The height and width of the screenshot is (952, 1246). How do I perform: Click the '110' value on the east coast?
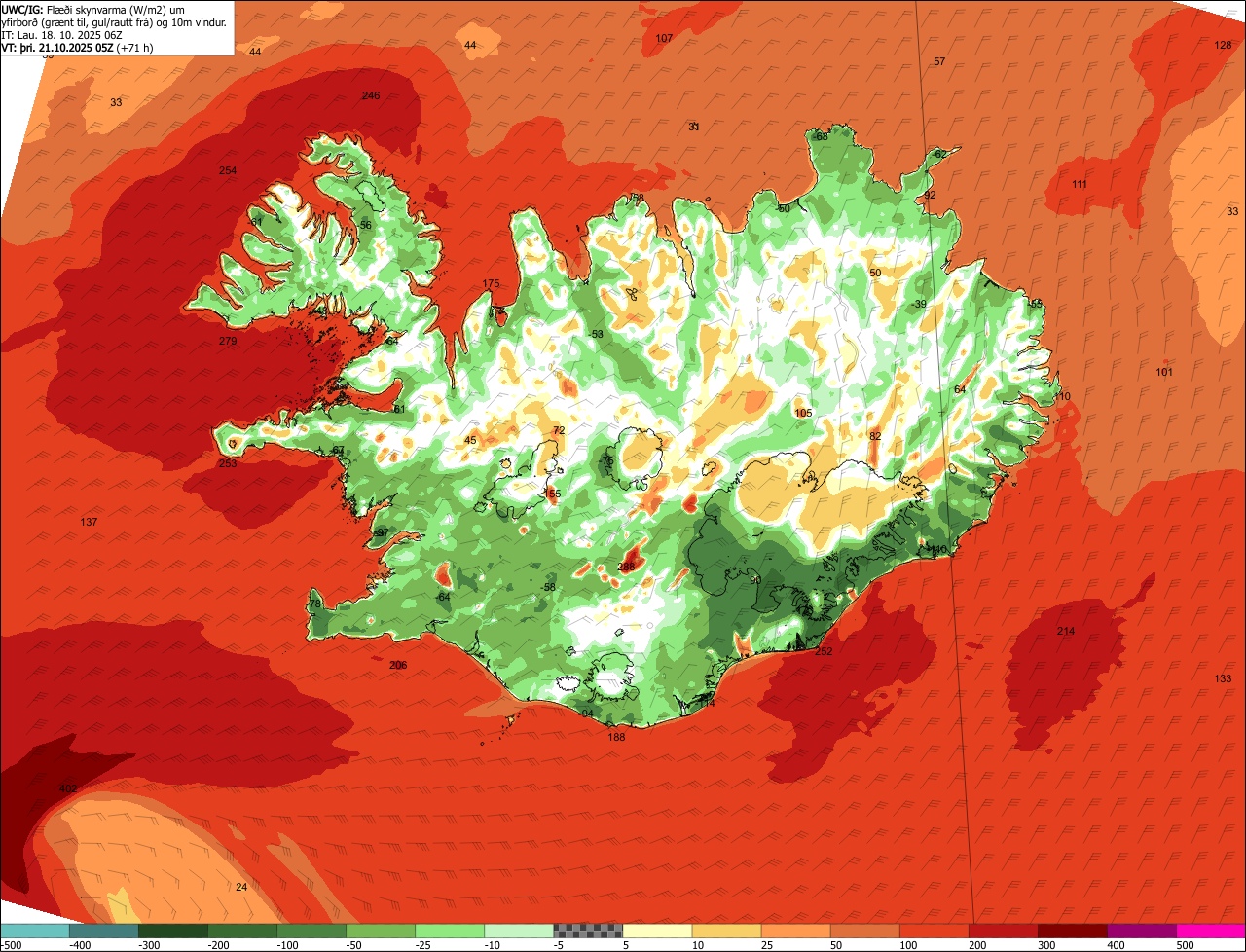[x=1062, y=396]
